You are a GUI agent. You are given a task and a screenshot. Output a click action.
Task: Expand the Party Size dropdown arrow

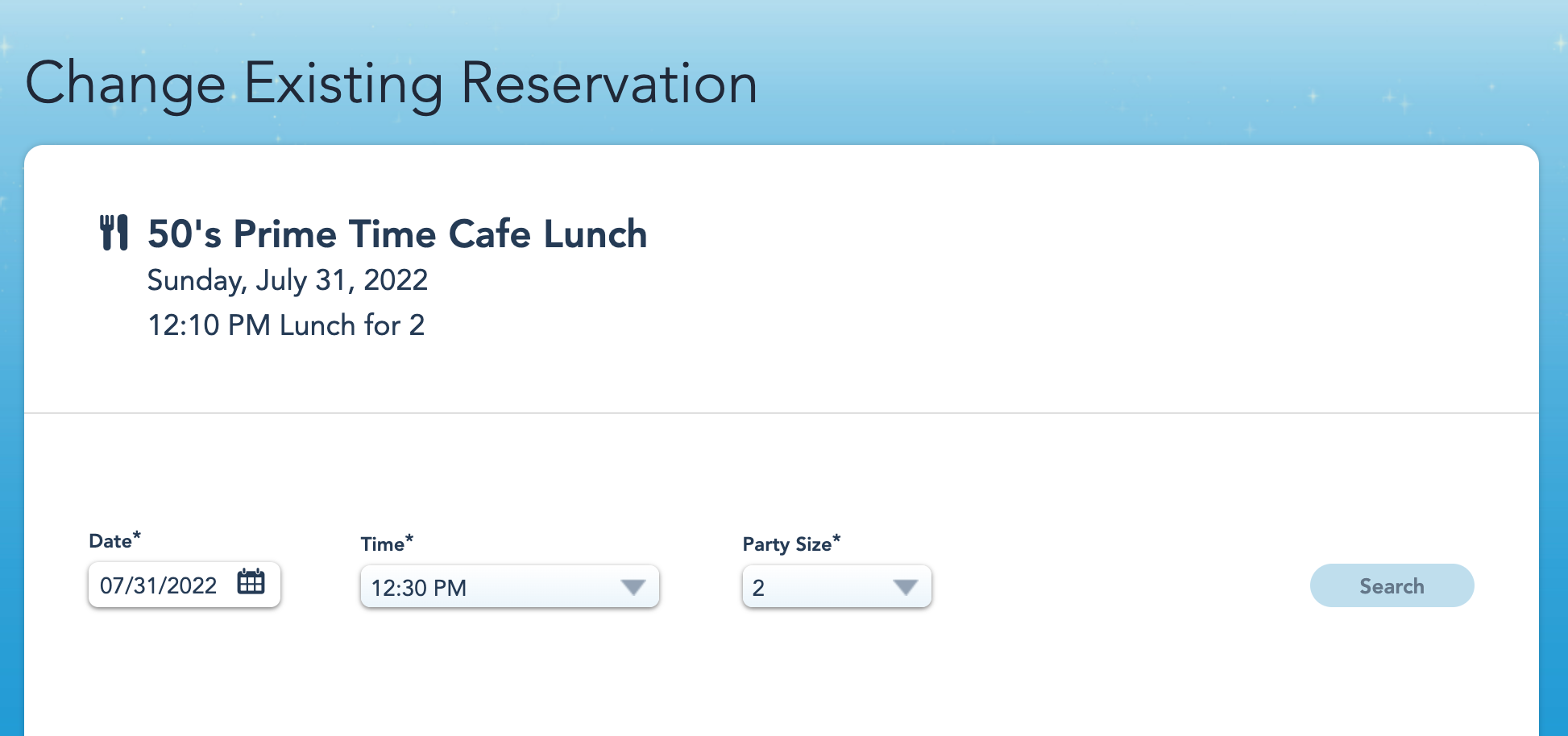coord(906,587)
